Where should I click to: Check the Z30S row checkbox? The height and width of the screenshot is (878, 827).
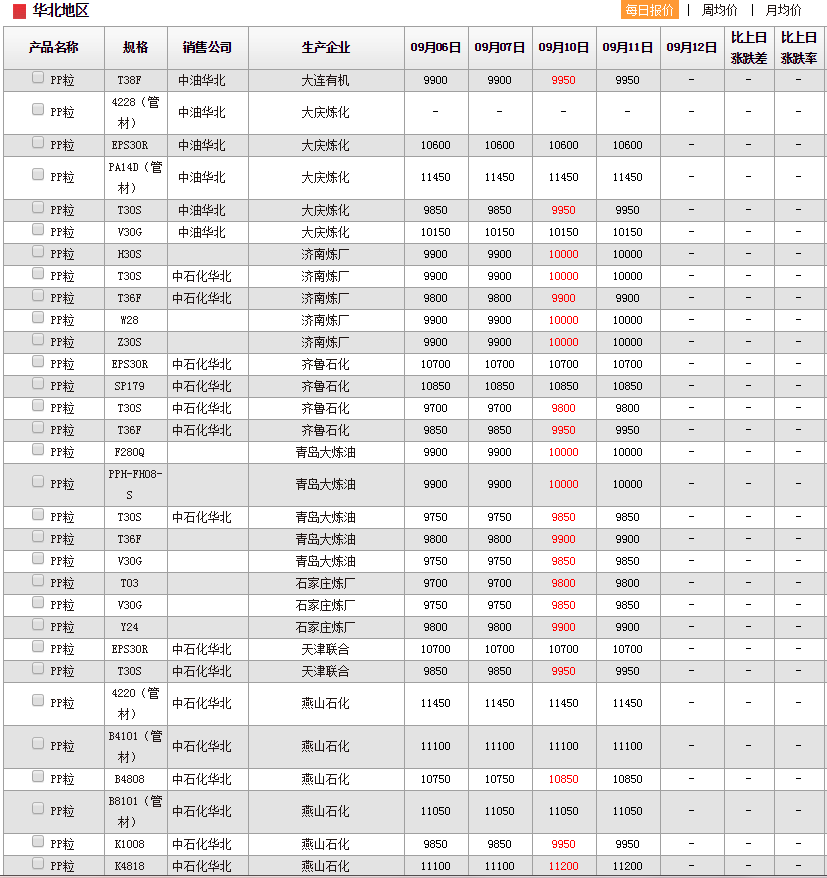[x=38, y=339]
